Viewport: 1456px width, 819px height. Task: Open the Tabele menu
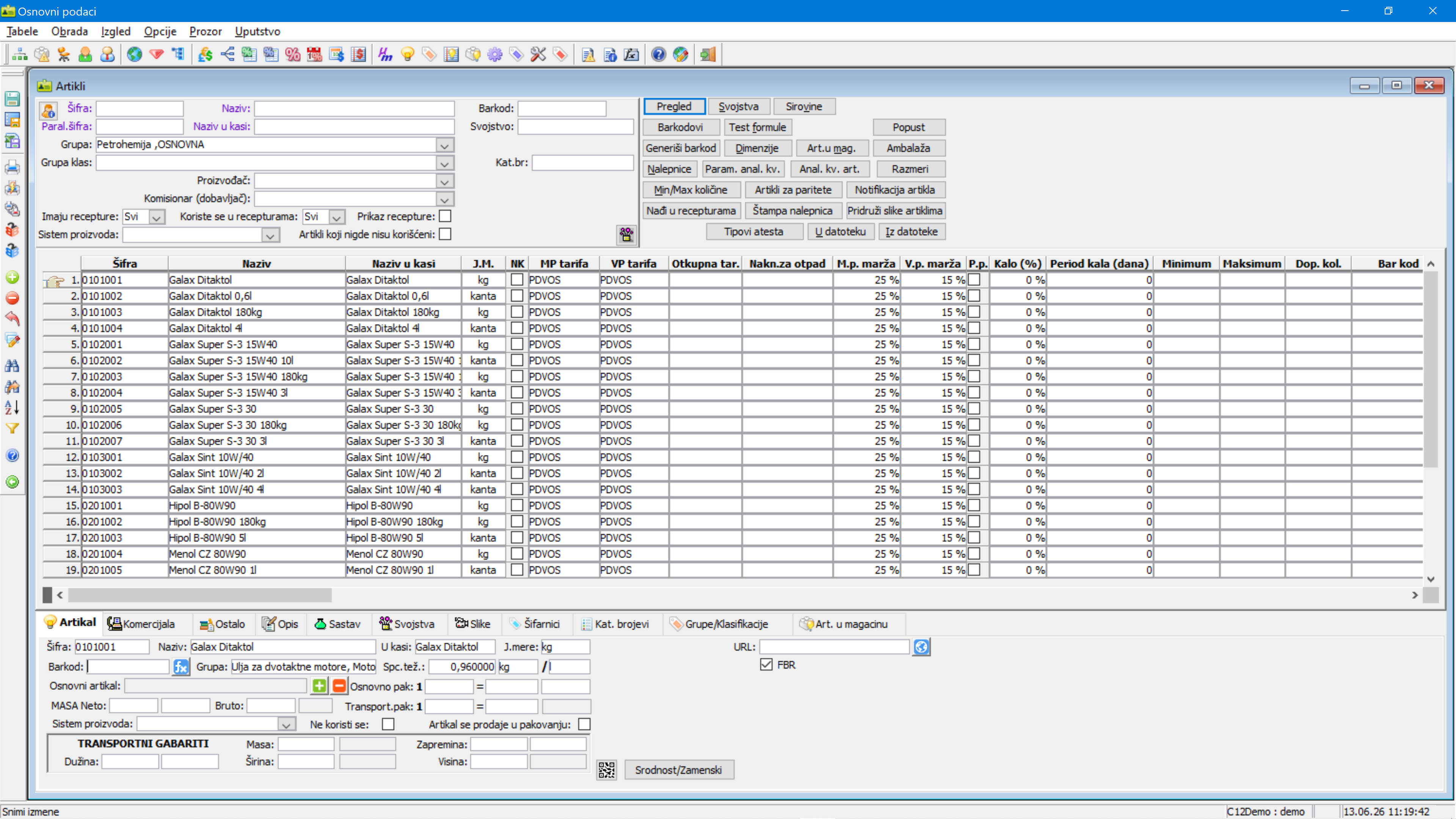pos(22,31)
